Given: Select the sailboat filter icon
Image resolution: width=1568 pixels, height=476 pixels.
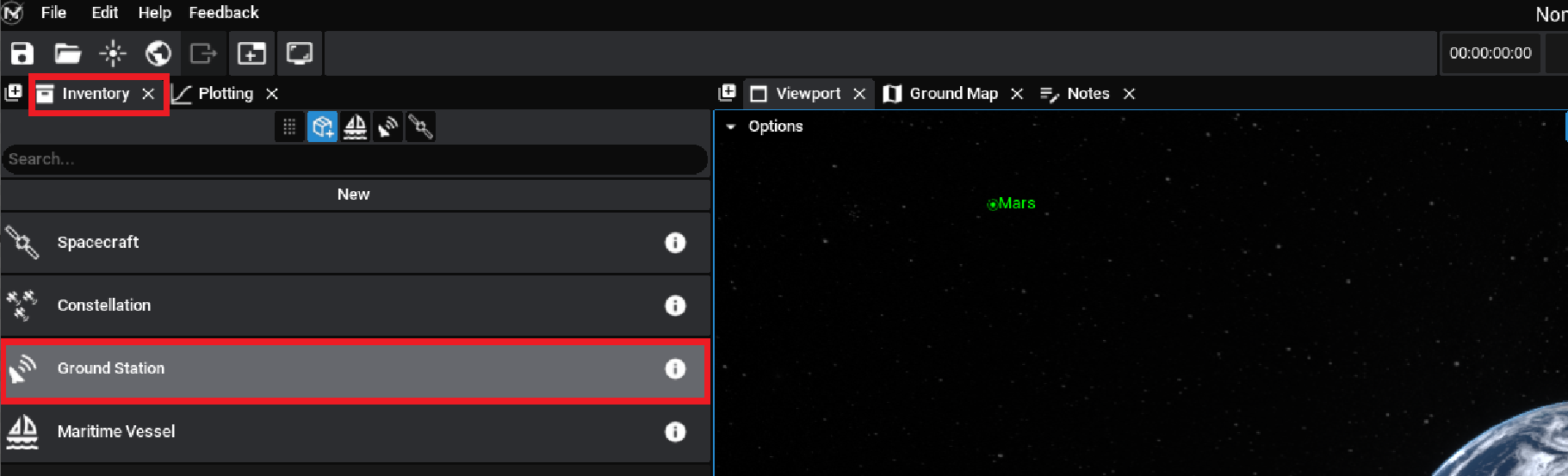Looking at the screenshot, I should 355,127.
